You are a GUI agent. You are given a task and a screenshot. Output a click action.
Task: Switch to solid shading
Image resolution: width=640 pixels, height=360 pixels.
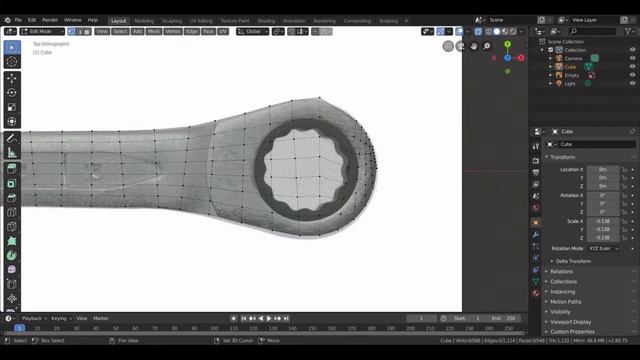(497, 31)
